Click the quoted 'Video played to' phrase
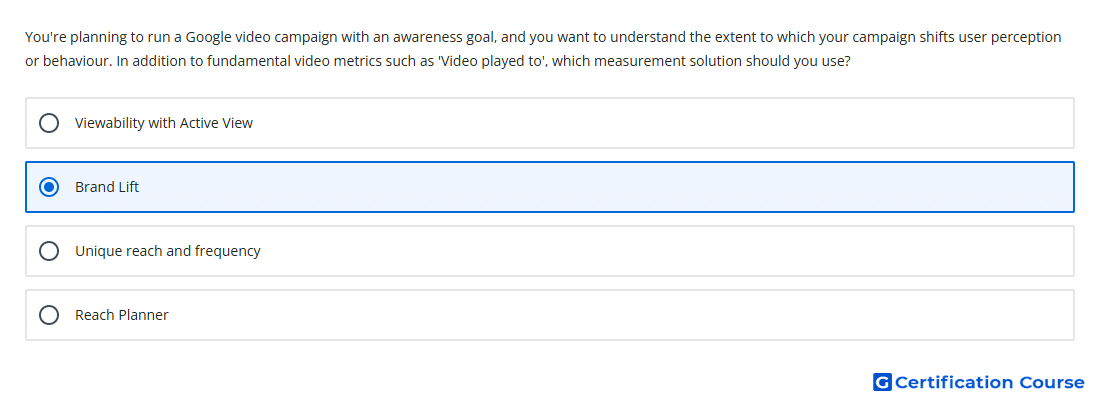This screenshot has width=1100, height=401. 492,62
